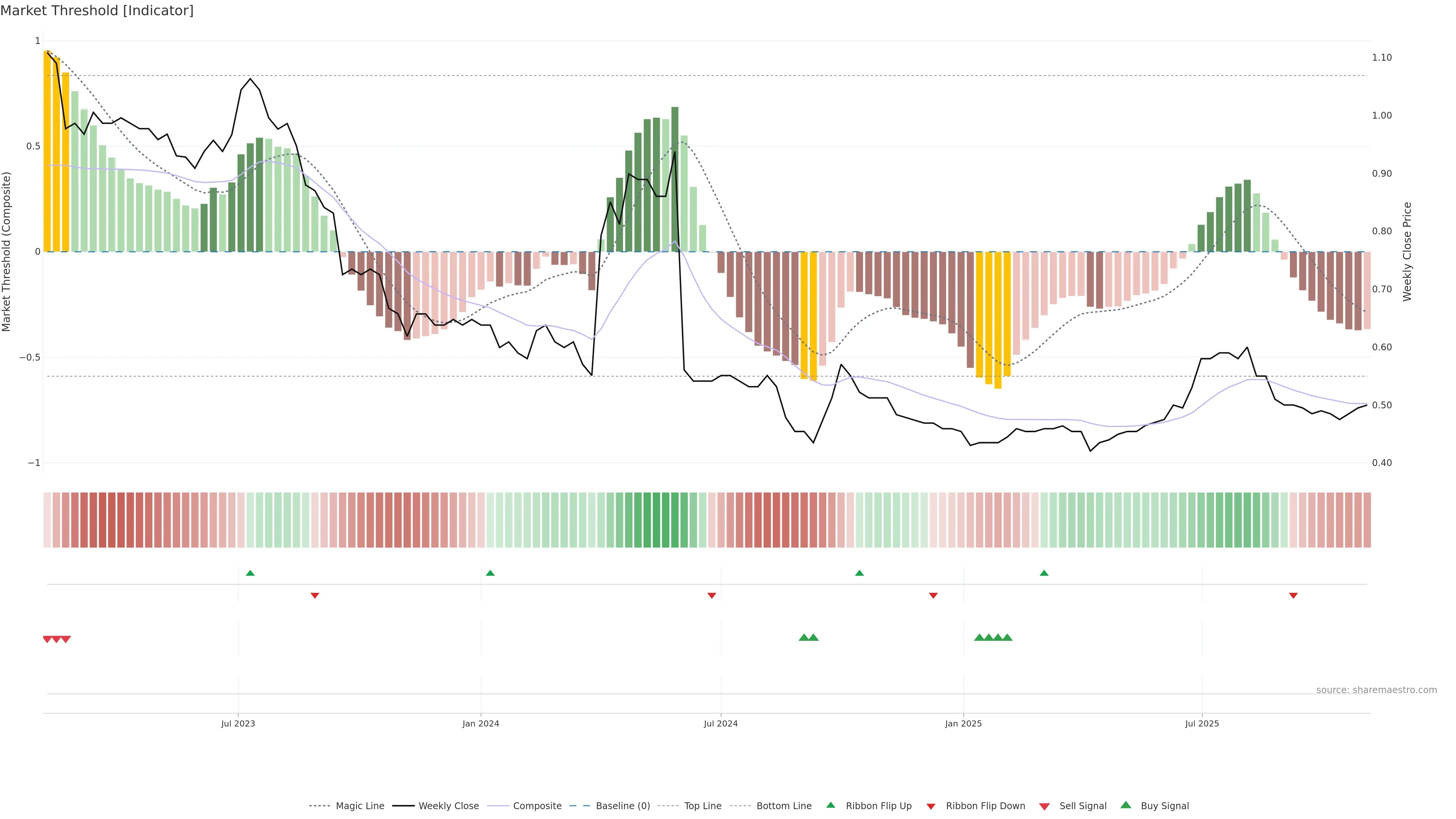This screenshot has width=1456, height=819.
Task: Hide the Weekly Close series via legend
Action: pos(448,806)
